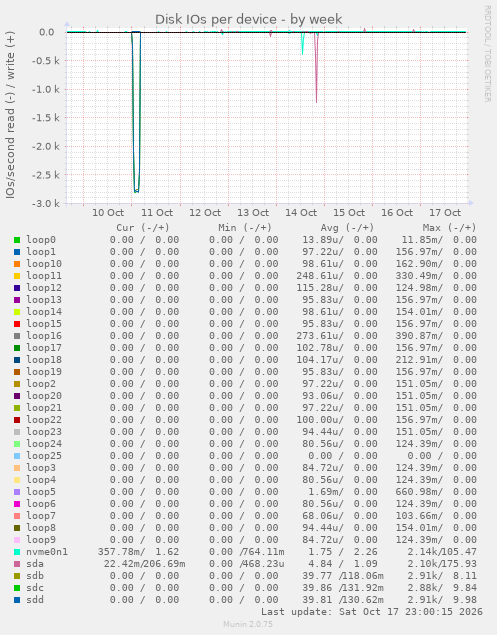
Task: Click the 'nvme0n1' legend label
Action: pos(47,552)
